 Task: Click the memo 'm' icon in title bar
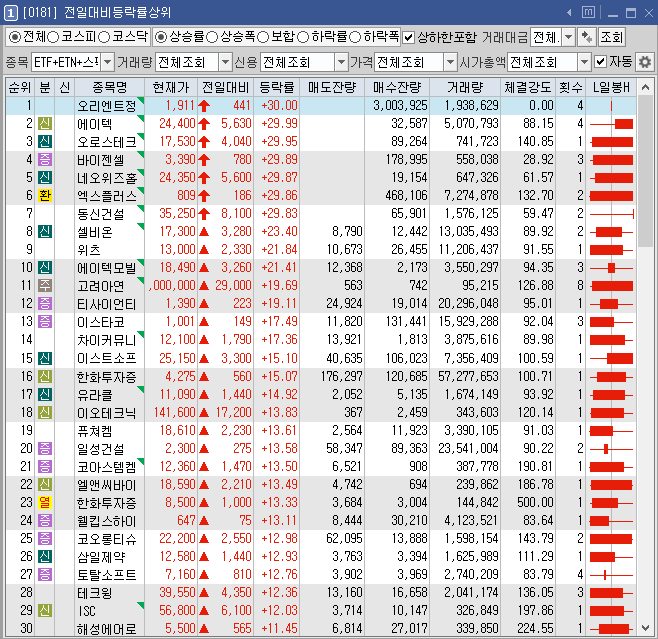[x=588, y=12]
